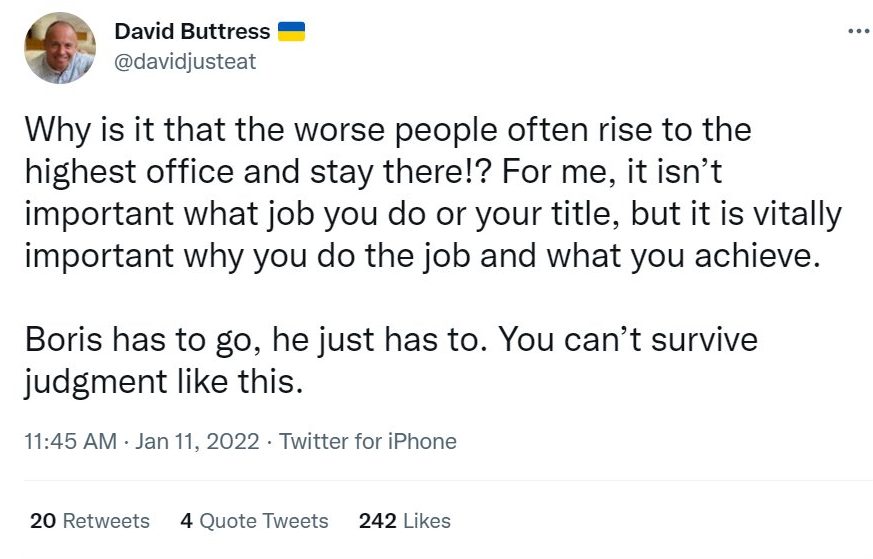Open the 242 Likes list

click(x=404, y=521)
